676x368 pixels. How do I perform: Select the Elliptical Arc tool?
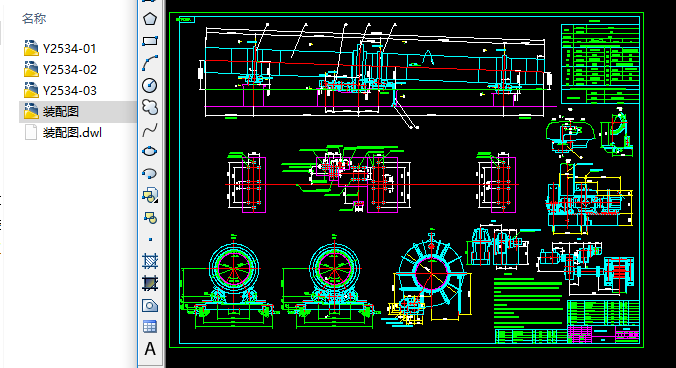(150, 173)
